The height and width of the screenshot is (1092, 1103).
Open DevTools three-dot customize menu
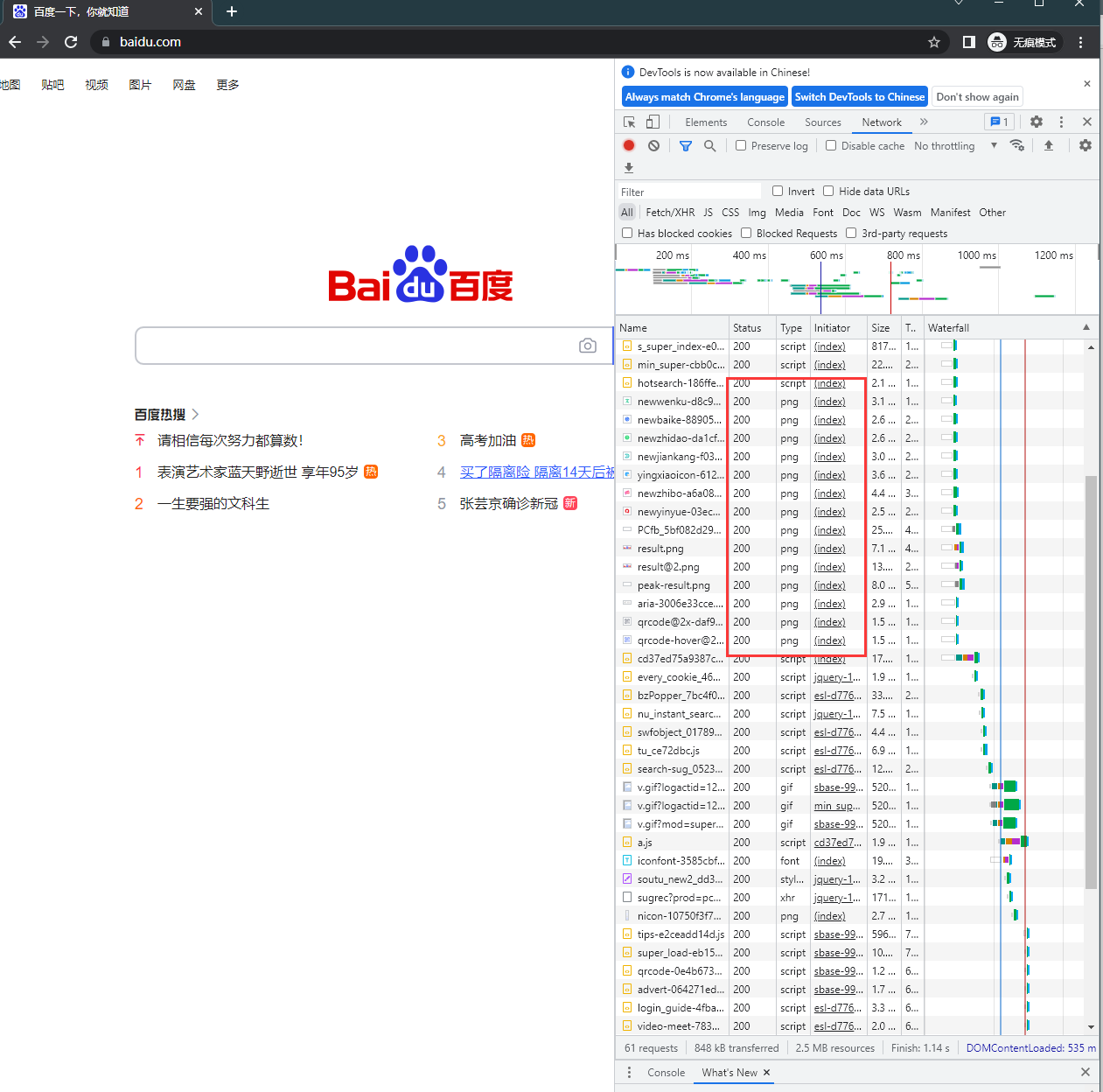[1061, 122]
